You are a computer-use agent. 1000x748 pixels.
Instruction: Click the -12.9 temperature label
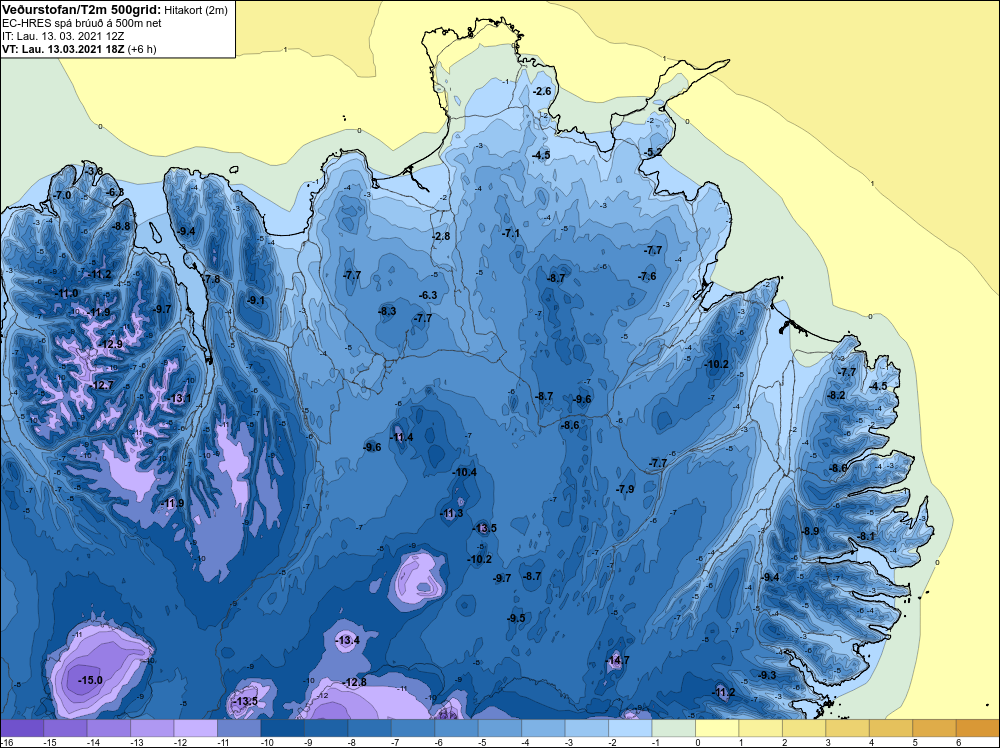[110, 344]
